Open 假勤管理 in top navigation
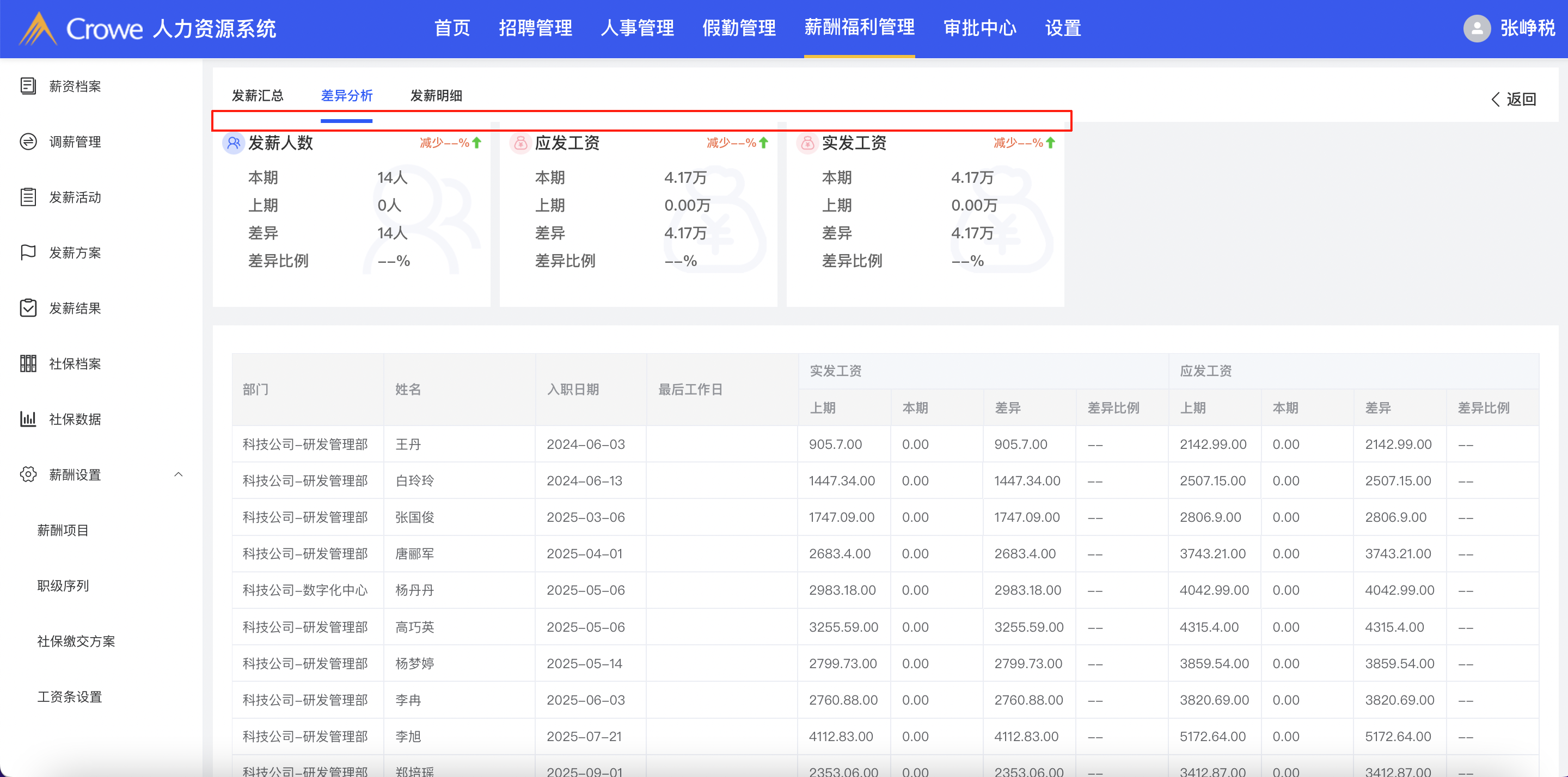 pyautogui.click(x=739, y=28)
